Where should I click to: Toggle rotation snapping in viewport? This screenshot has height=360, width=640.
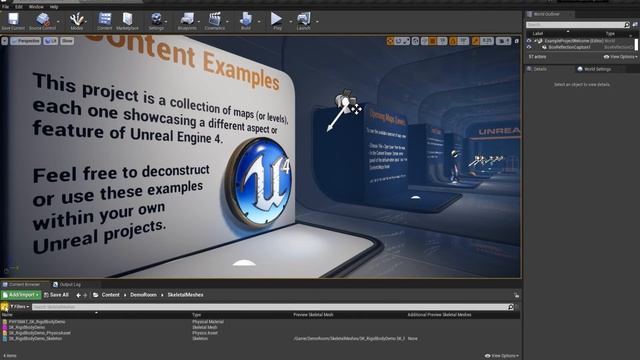453,41
